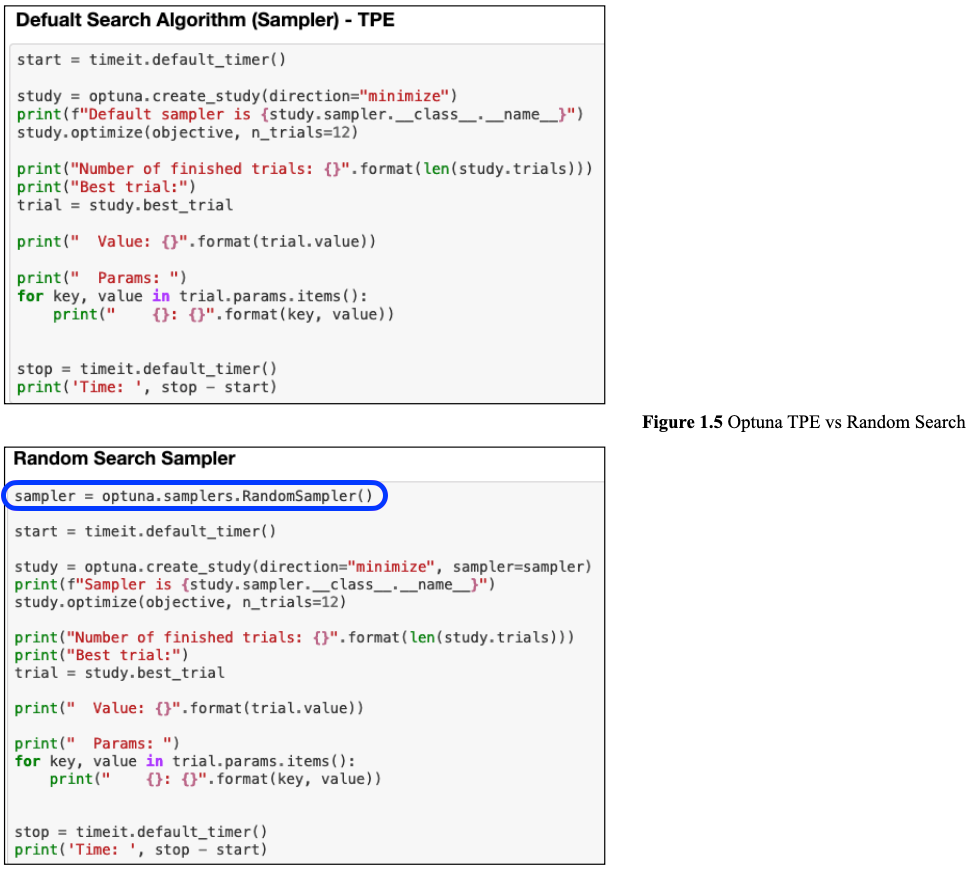Click the stop timer line in TPE cell
The height and width of the screenshot is (870, 970).
coord(147,369)
